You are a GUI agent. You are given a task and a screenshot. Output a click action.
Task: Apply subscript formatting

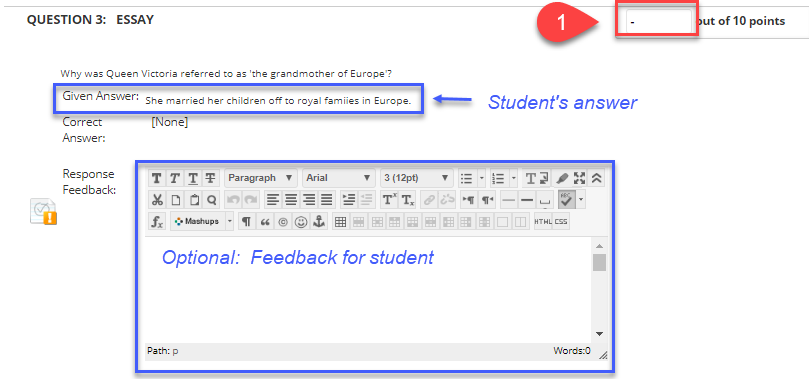tap(408, 200)
